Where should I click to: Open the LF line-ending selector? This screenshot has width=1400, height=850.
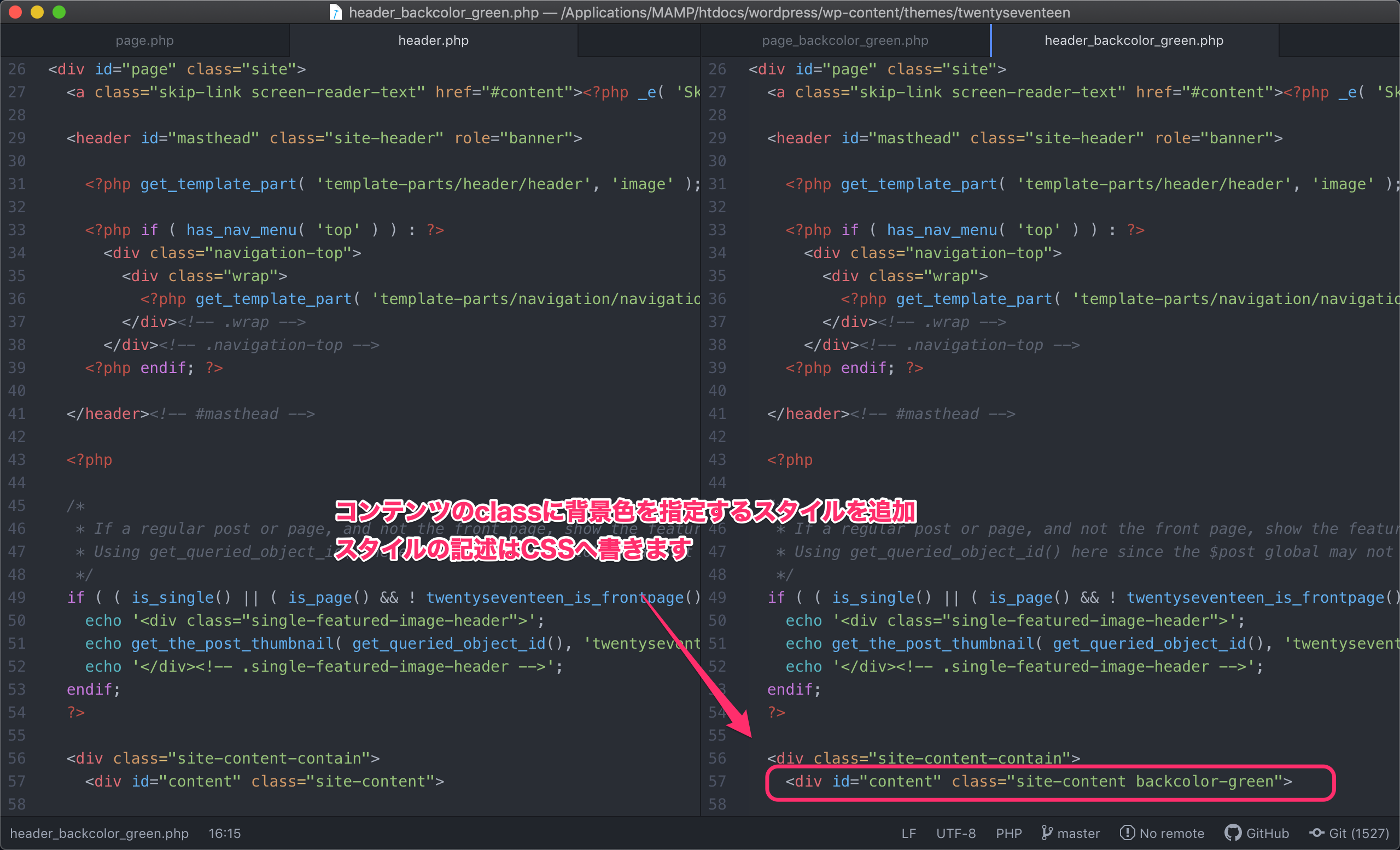(908, 833)
